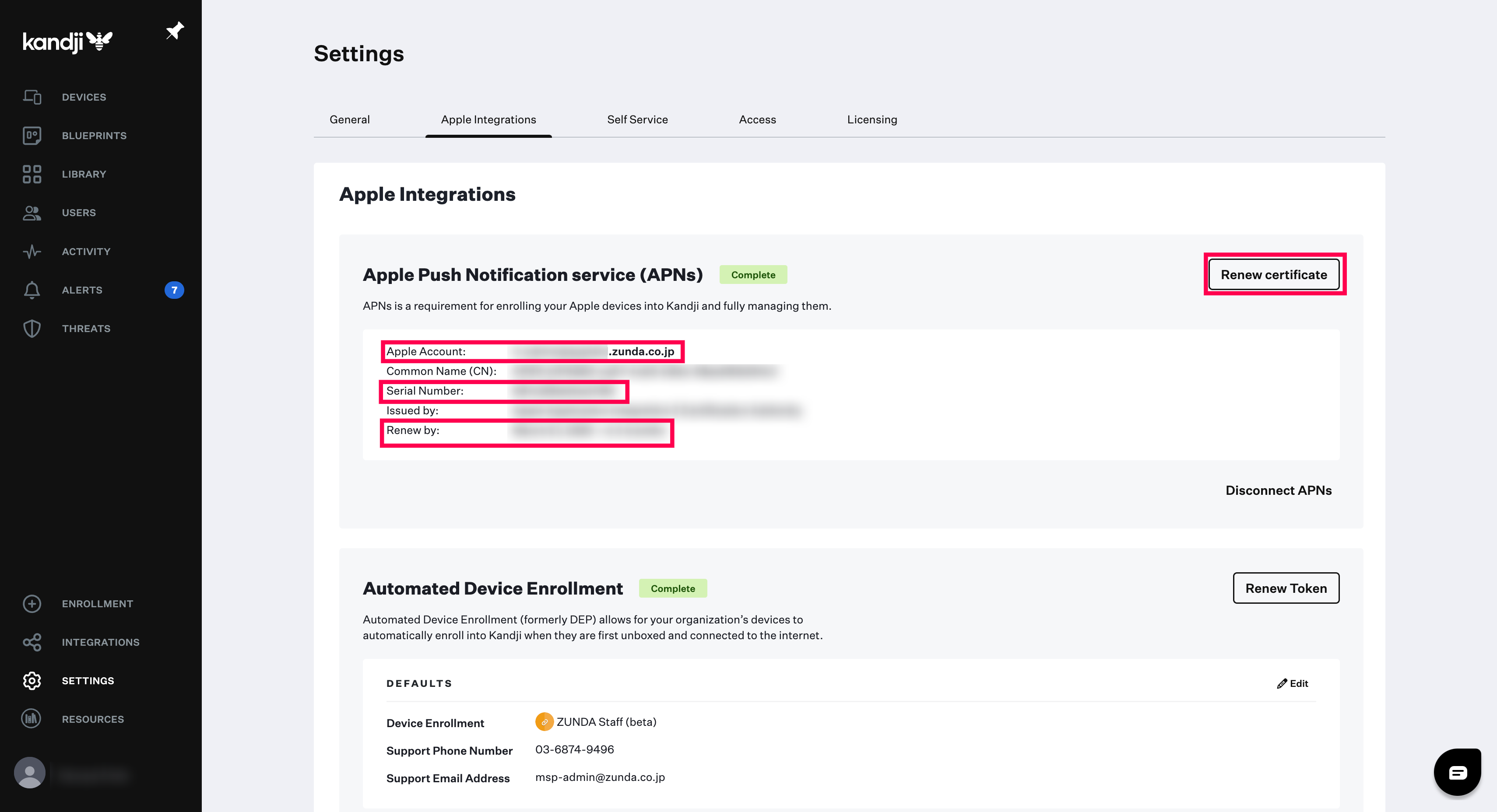Click the Apple Account value .zunda.co.jp
This screenshot has width=1497, height=812.
(x=642, y=351)
